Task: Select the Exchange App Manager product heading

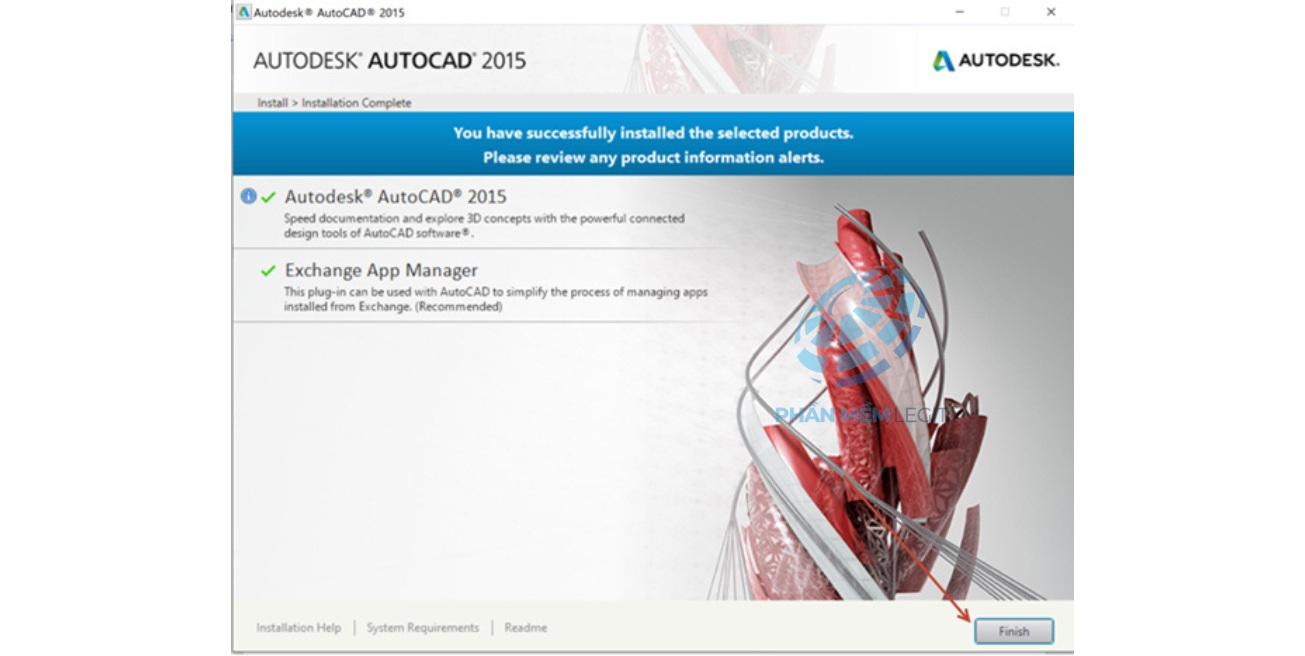Action: 381,270
